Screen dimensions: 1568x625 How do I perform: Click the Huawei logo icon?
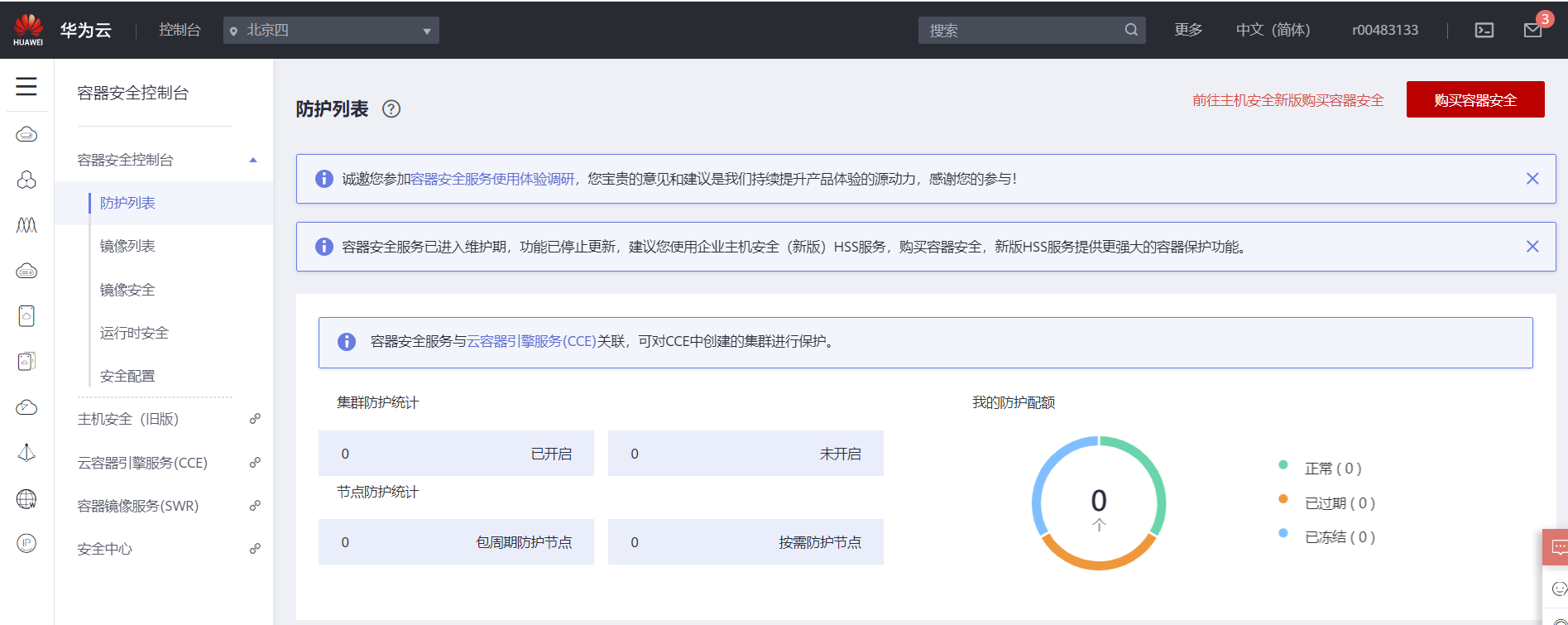pos(28,30)
